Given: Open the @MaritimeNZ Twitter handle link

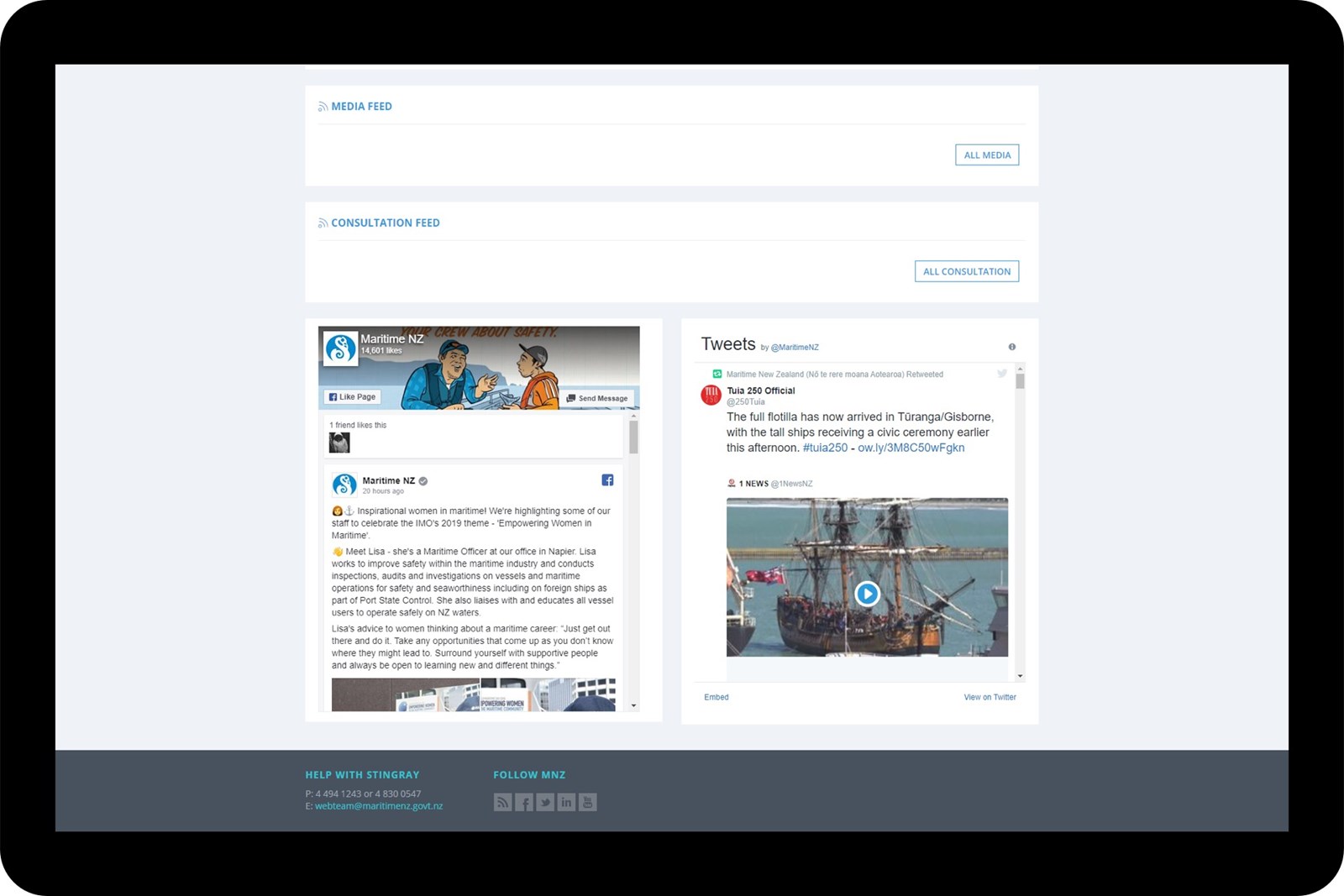Looking at the screenshot, I should (x=795, y=348).
